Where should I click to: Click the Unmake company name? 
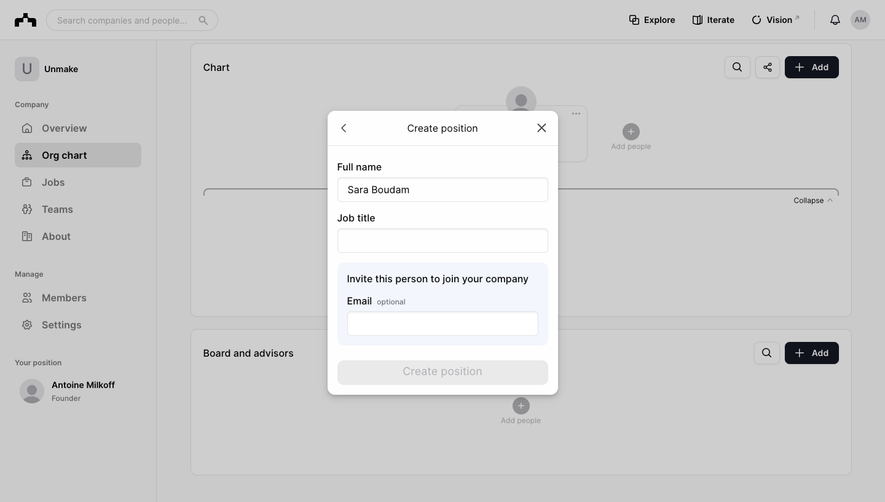pyautogui.click(x=61, y=69)
